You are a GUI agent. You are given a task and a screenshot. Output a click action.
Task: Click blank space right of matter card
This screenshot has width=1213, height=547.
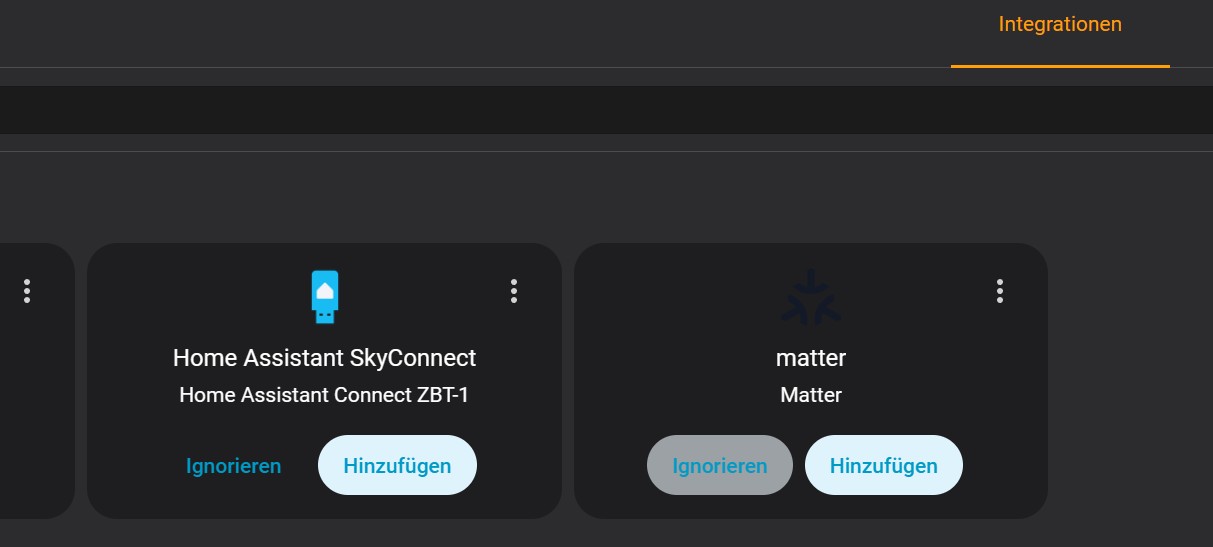(x=1130, y=380)
